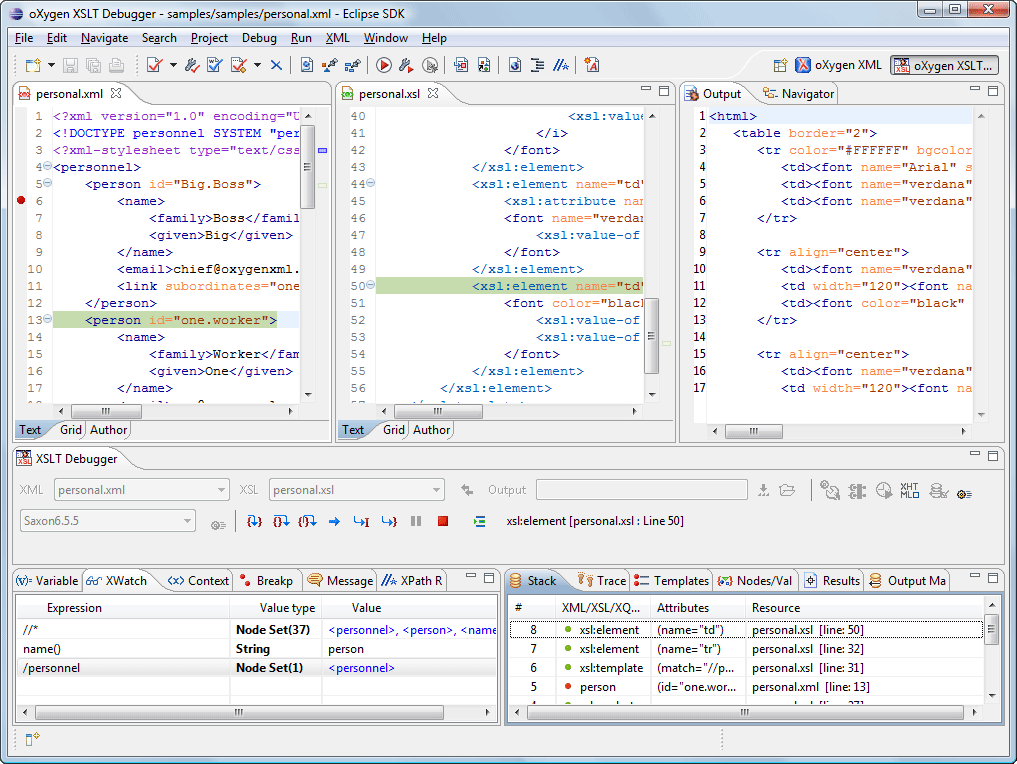Switch personal.xml editor to Author mode
This screenshot has width=1017, height=764.
point(108,429)
